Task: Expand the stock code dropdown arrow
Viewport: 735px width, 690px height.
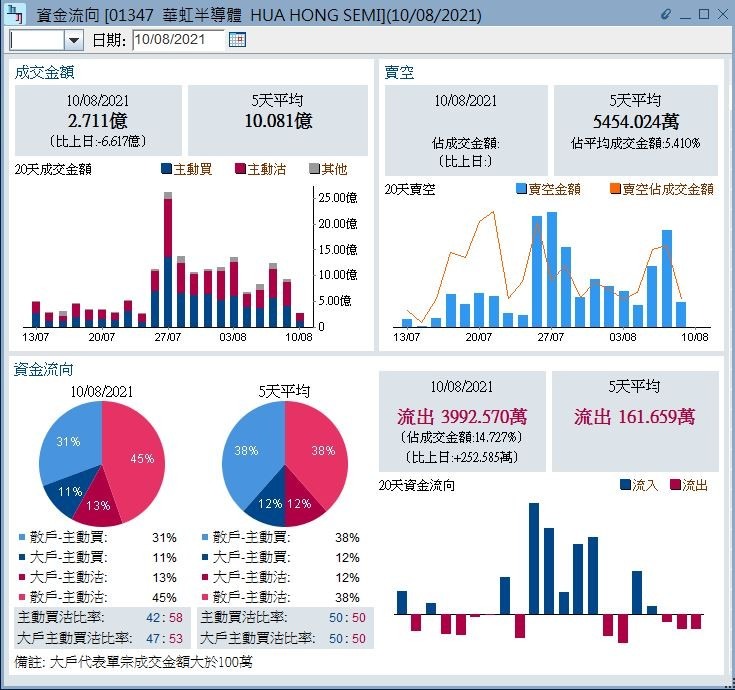Action: 74,40
